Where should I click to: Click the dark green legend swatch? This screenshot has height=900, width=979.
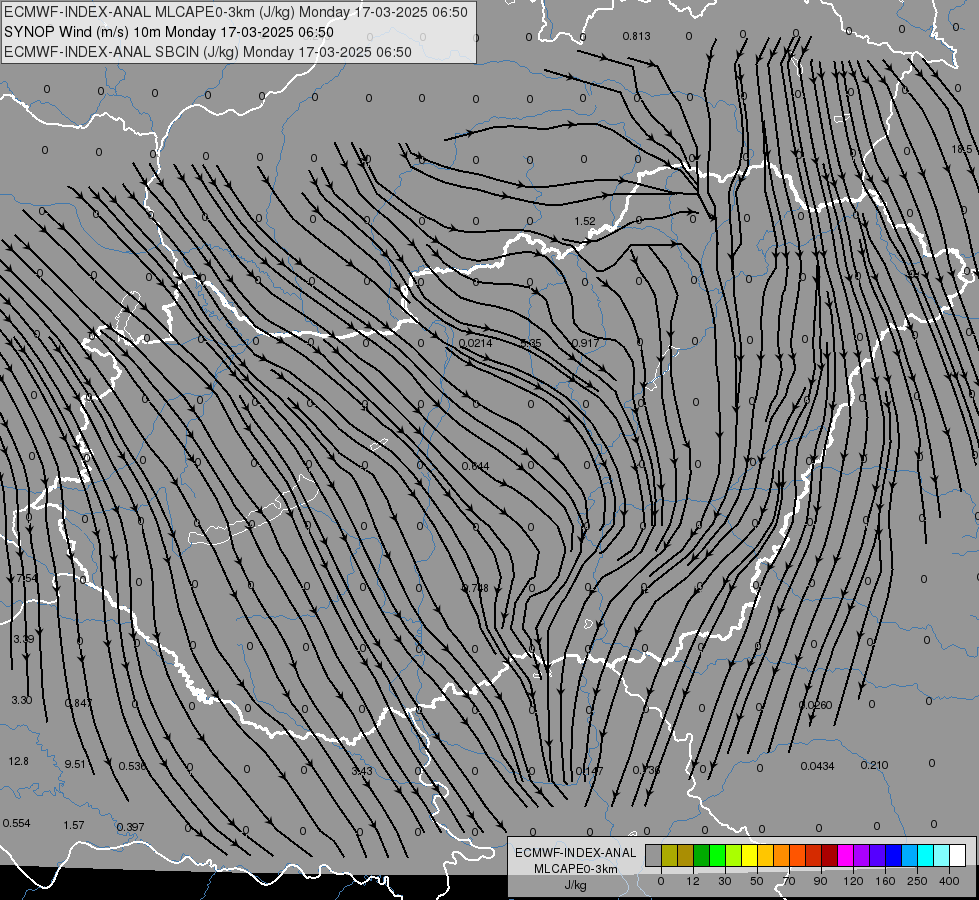tap(702, 855)
